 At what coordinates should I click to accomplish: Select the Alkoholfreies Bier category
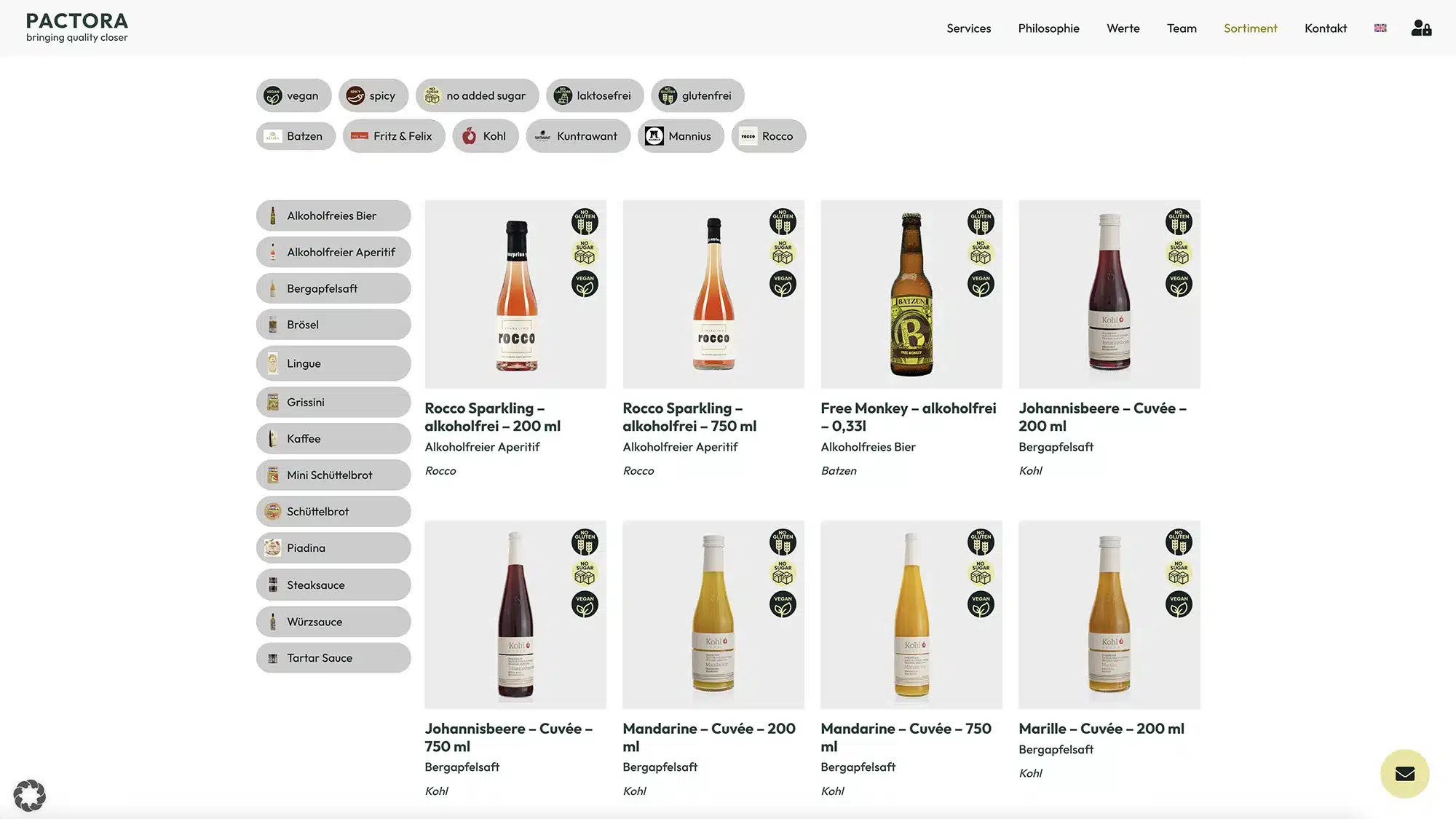(333, 215)
